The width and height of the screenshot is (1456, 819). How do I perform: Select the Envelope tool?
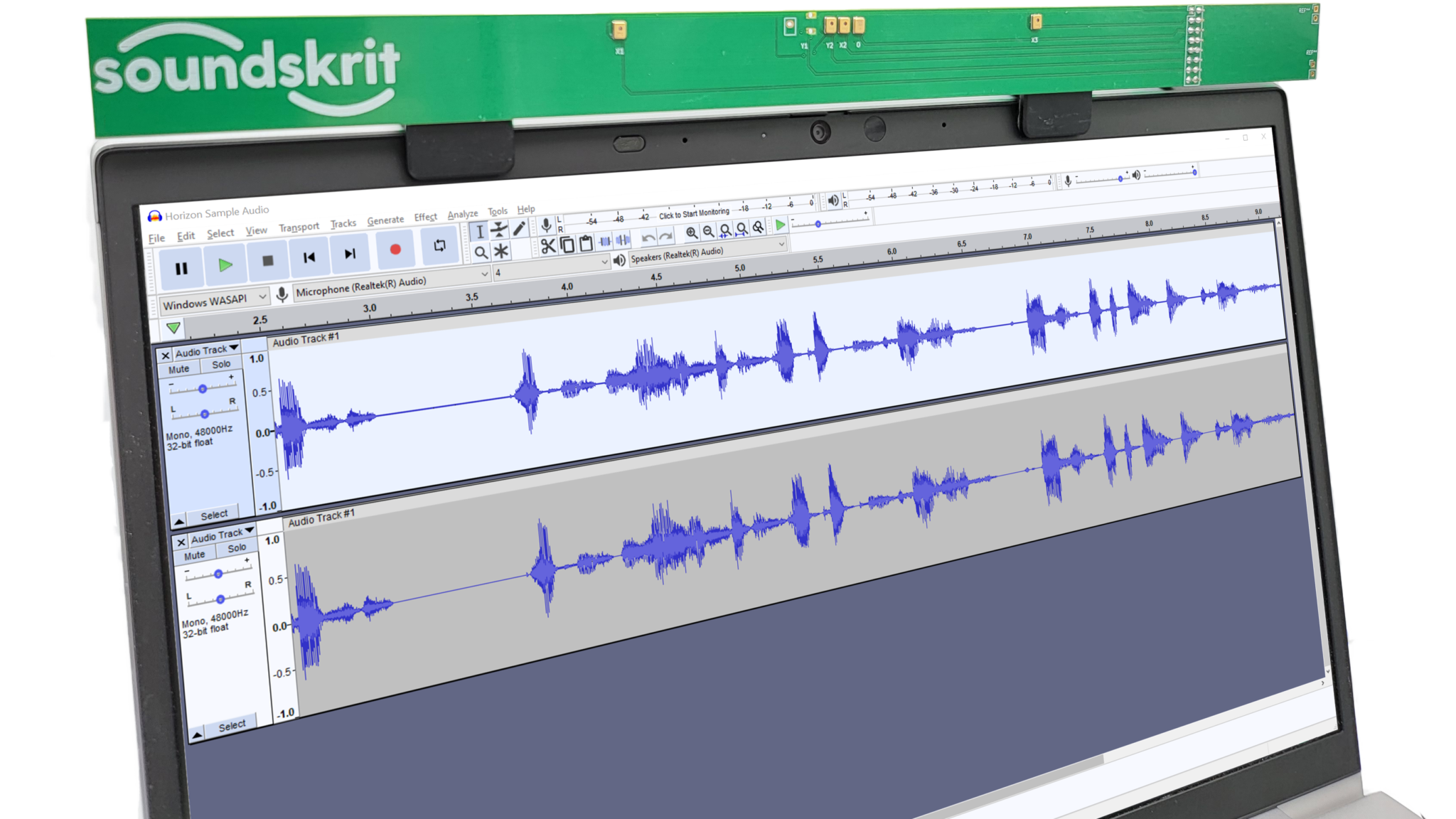pyautogui.click(x=500, y=229)
